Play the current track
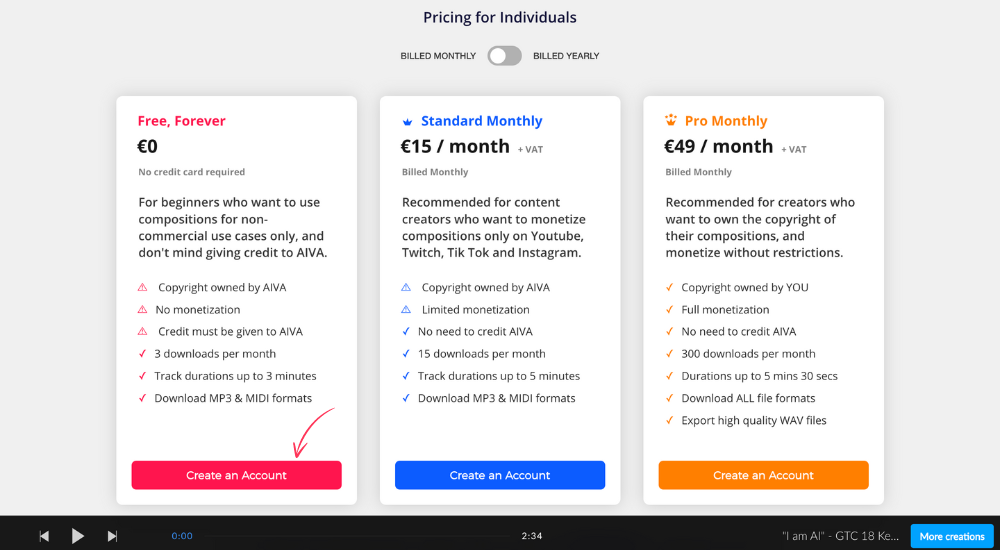The height and width of the screenshot is (550, 1000). pos(78,536)
